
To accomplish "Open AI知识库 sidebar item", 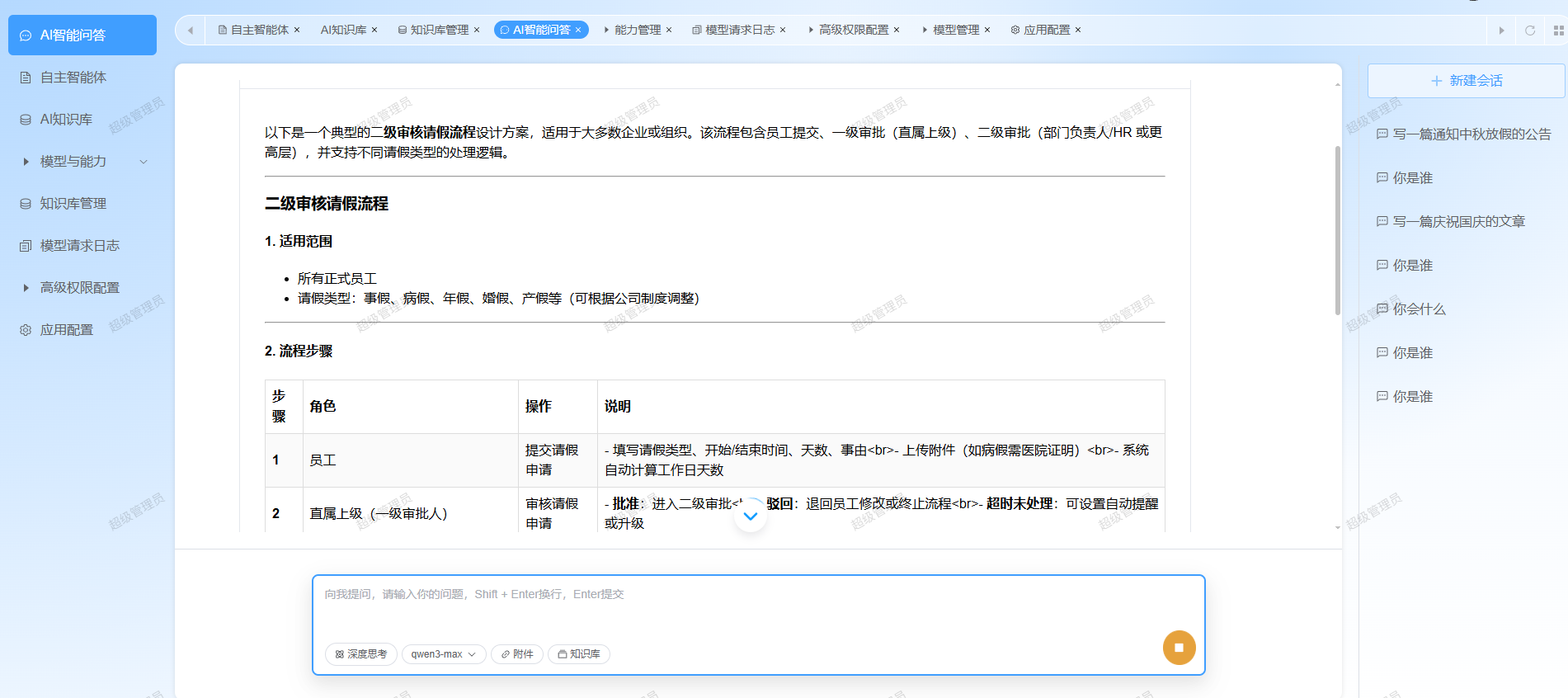I will pyautogui.click(x=82, y=120).
